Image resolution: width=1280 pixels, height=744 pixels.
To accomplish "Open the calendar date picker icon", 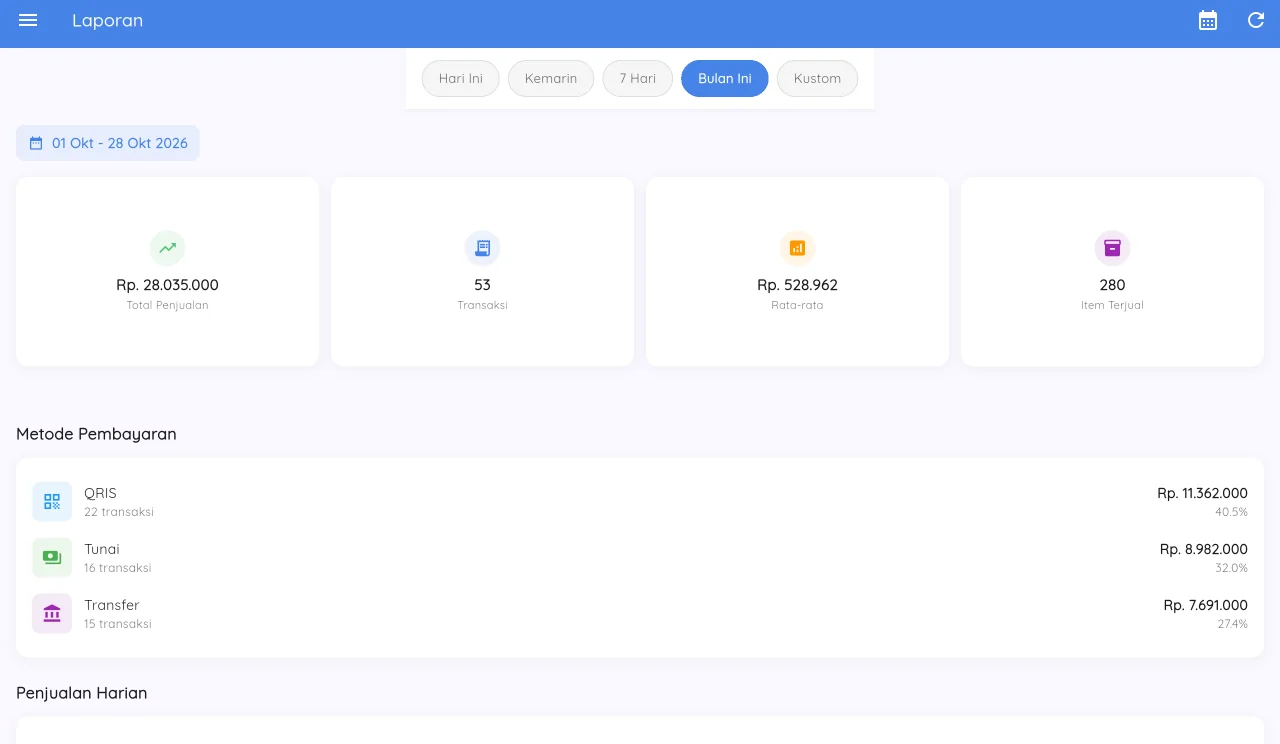I will 1208,20.
